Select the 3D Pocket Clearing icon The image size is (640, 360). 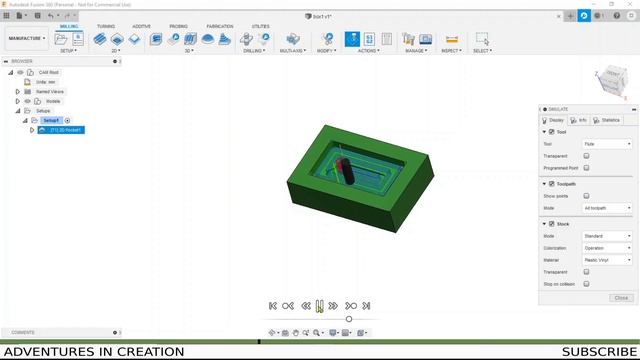click(x=173, y=39)
